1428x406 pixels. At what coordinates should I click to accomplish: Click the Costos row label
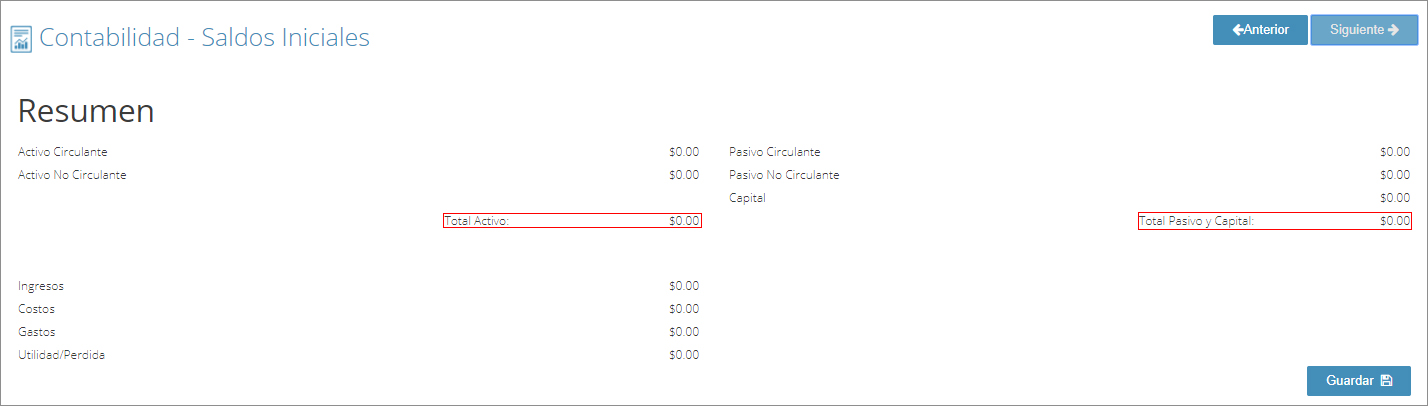(37, 309)
